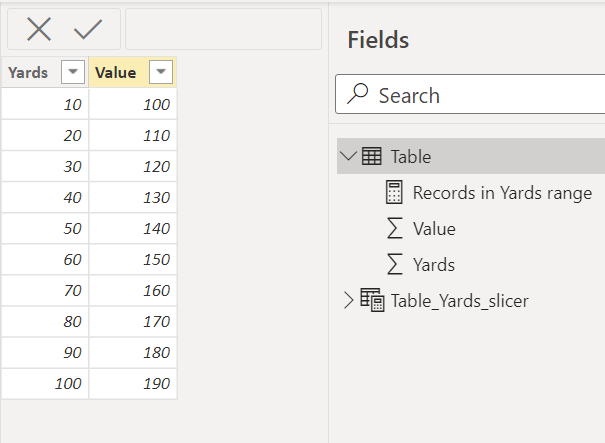
Task: Click the Value cell containing 170
Action: click(133, 321)
